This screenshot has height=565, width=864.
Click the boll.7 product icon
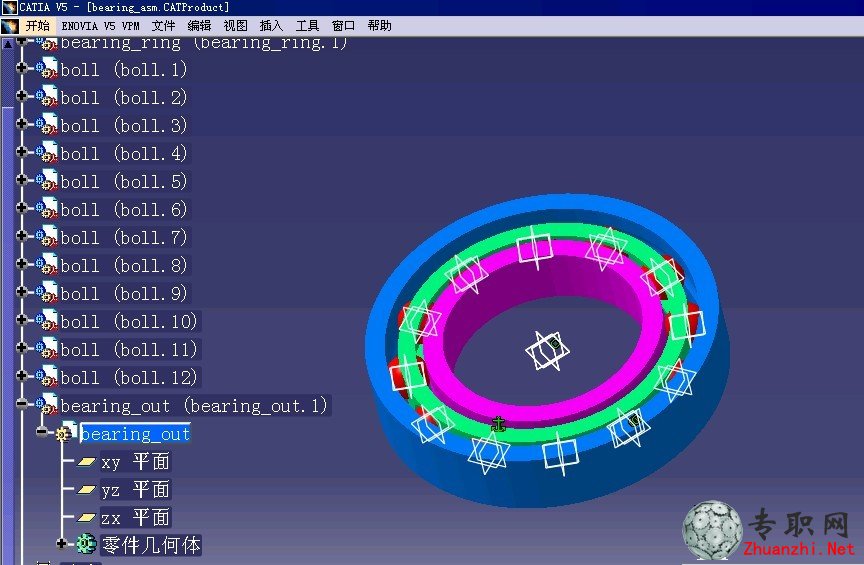47,238
